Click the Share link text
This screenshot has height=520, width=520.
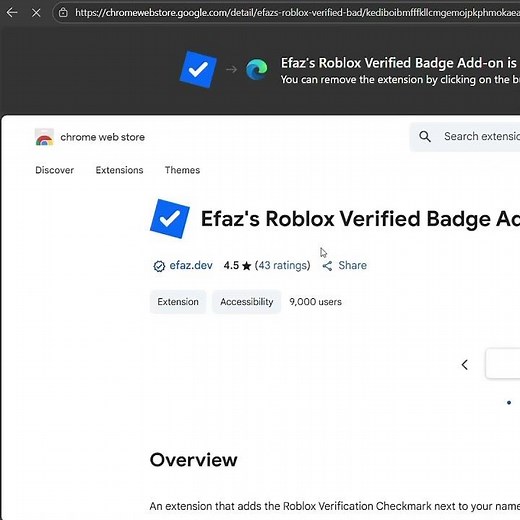(352, 265)
